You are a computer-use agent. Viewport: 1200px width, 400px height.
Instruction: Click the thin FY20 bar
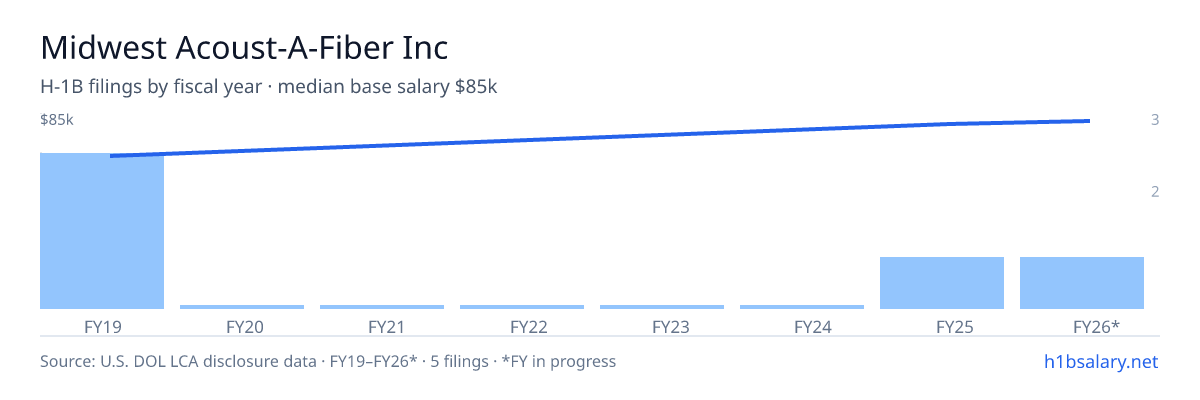click(242, 307)
